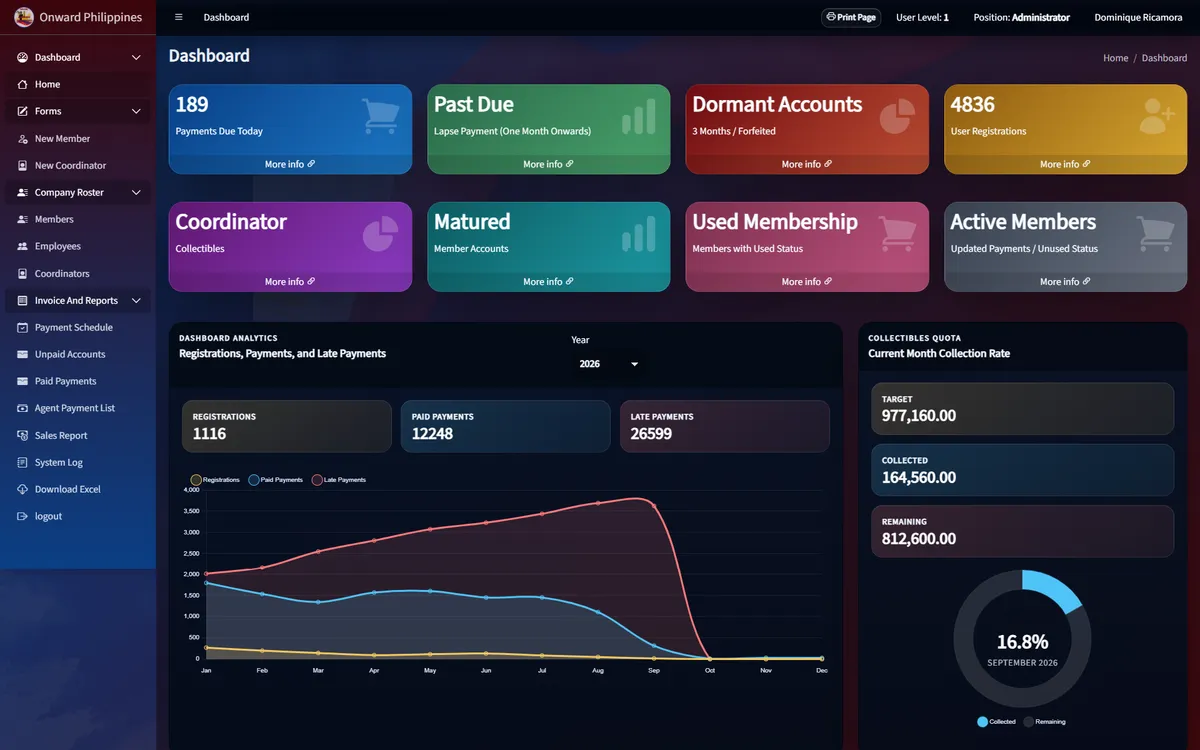Click the Home house icon in sidebar

coord(22,84)
